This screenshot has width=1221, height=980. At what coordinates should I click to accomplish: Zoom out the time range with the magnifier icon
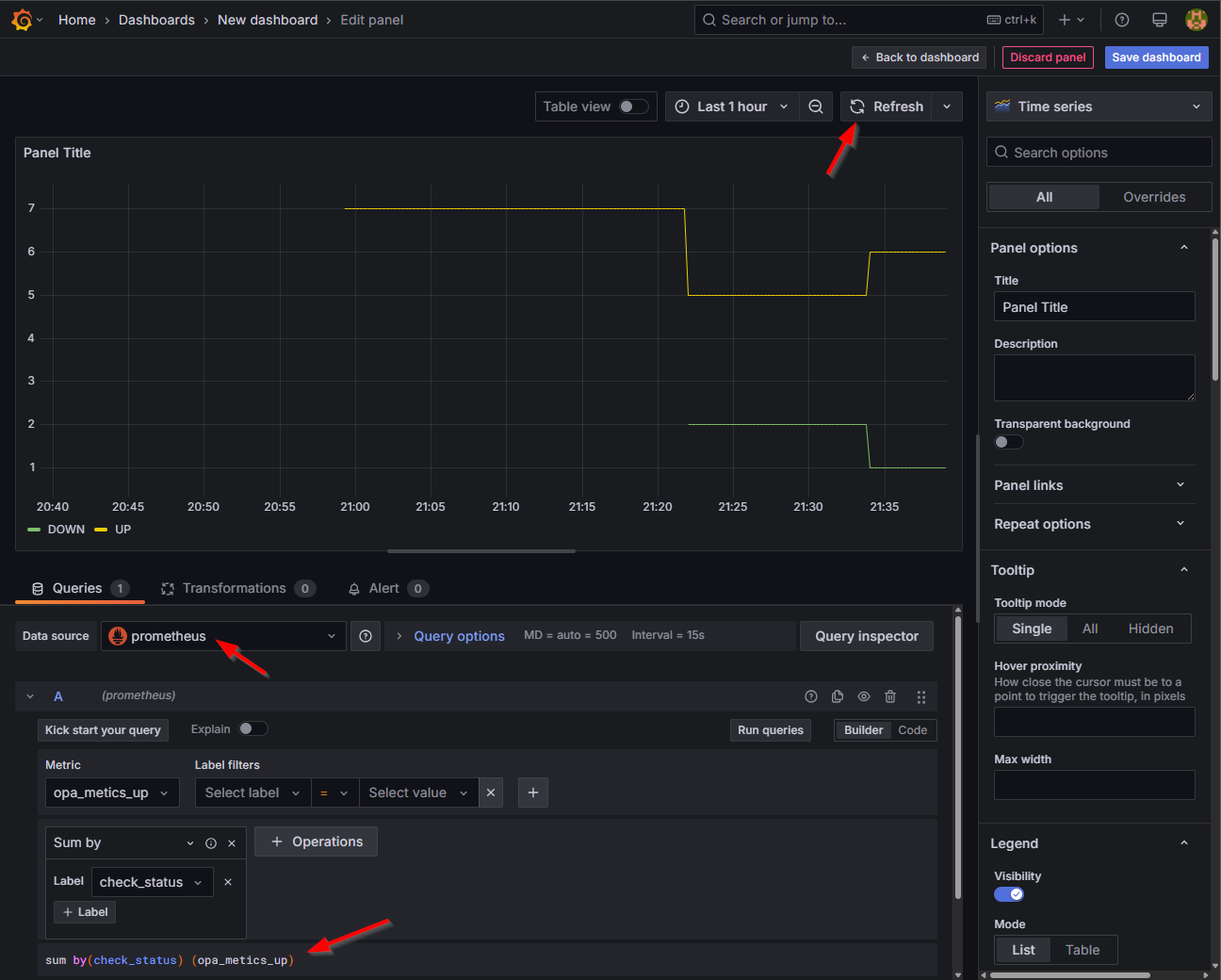click(815, 106)
